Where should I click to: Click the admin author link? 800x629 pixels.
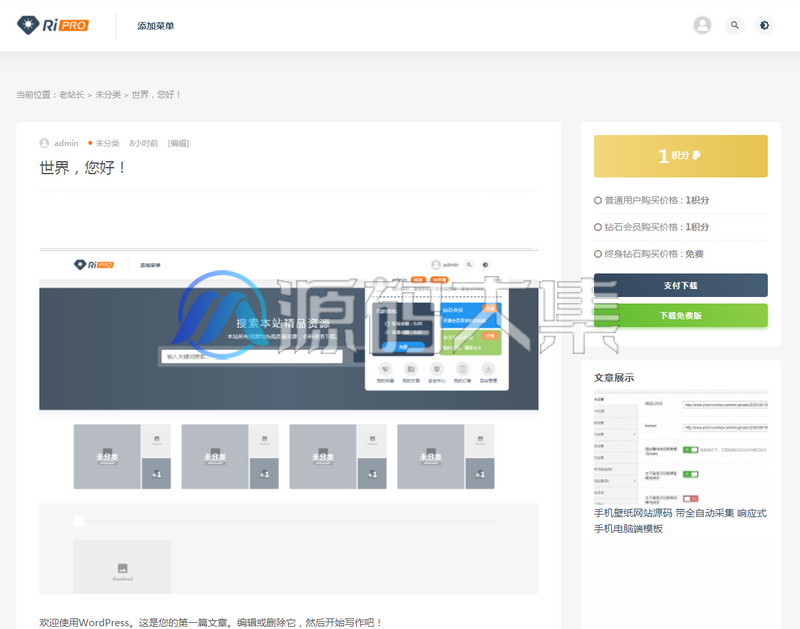coord(66,143)
